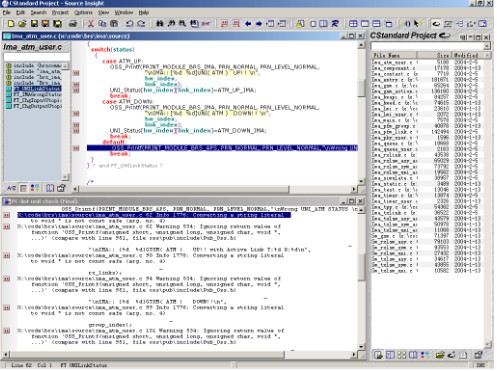
Task: Open the Window menu
Action: point(124,12)
